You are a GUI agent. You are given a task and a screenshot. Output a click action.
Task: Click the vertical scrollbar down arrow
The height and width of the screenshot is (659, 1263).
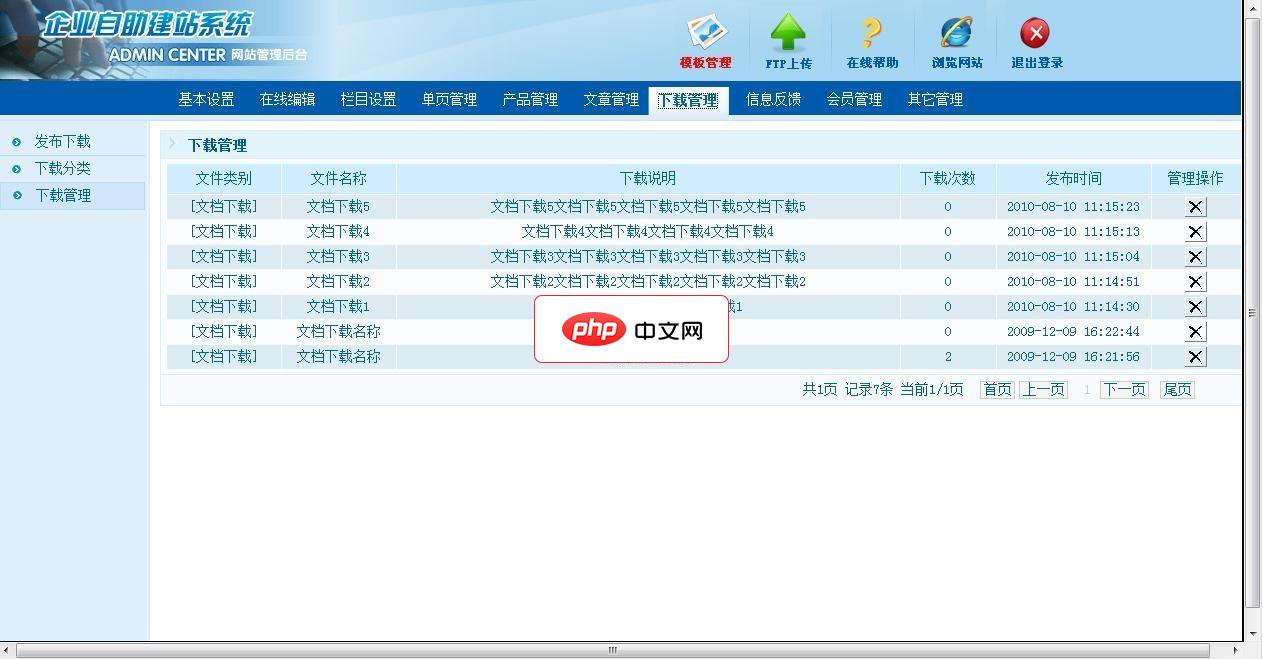(1253, 633)
